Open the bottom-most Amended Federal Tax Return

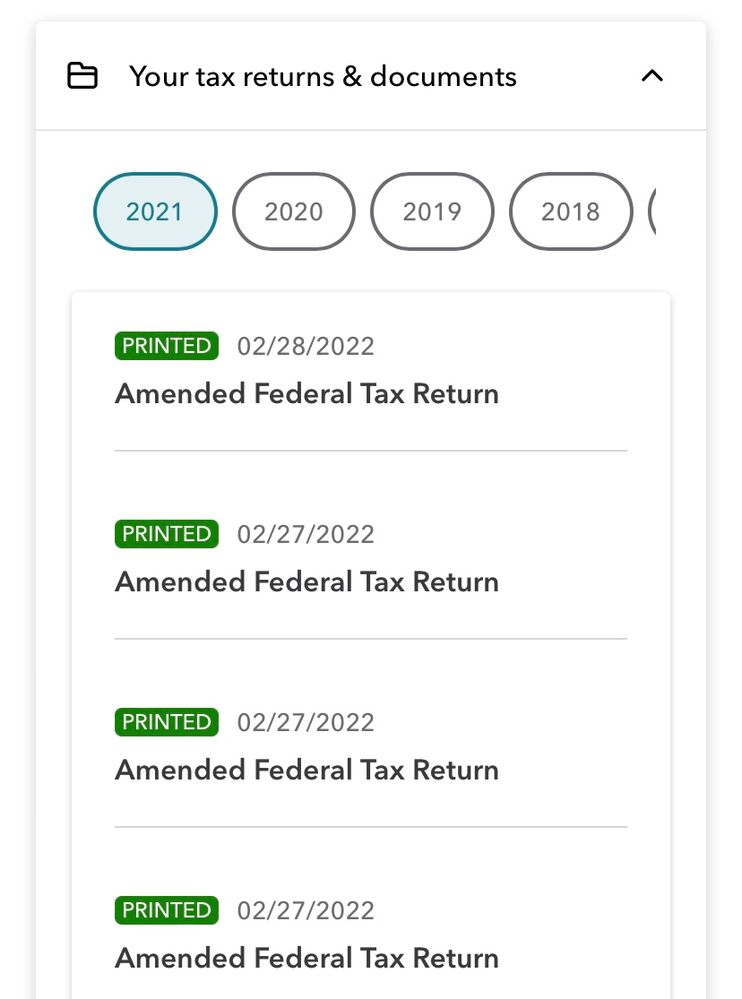tap(307, 958)
